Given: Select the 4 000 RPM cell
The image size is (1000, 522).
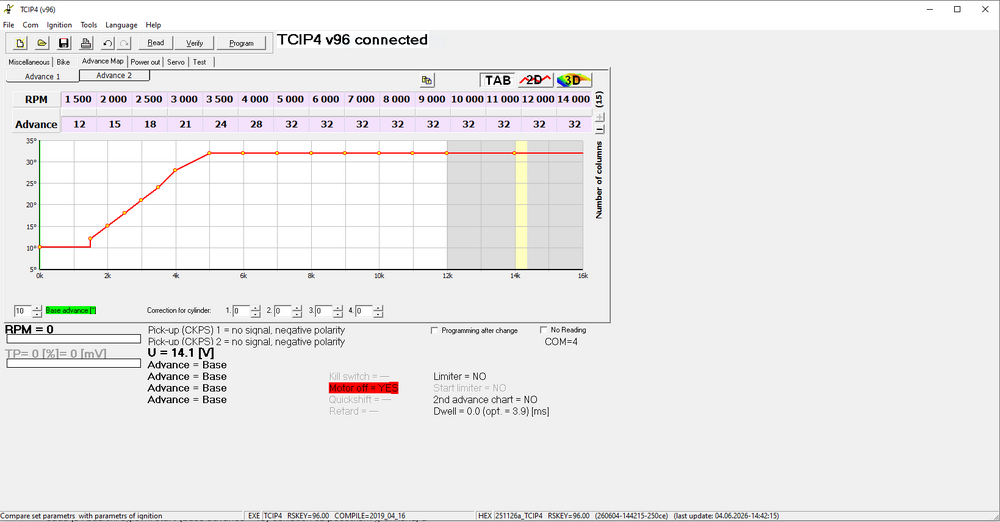Looking at the screenshot, I should tap(255, 99).
